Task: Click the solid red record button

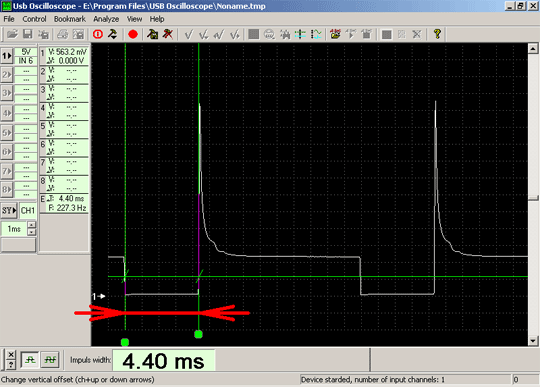Action: coord(133,34)
